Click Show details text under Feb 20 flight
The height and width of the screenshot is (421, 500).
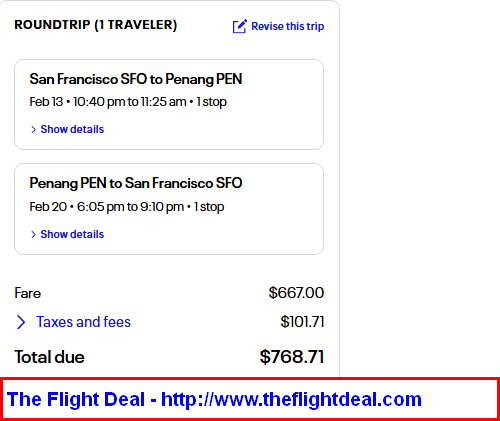tap(72, 234)
